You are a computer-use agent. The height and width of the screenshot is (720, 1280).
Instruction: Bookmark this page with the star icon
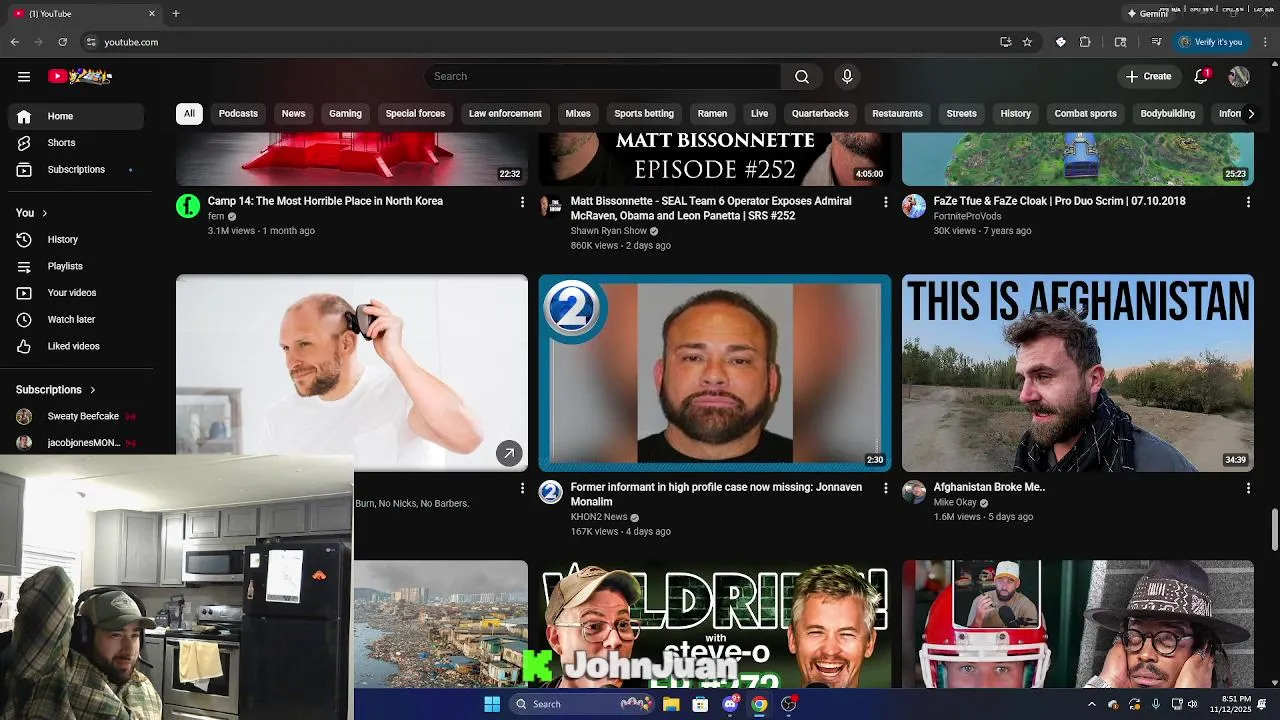pos(1027,42)
